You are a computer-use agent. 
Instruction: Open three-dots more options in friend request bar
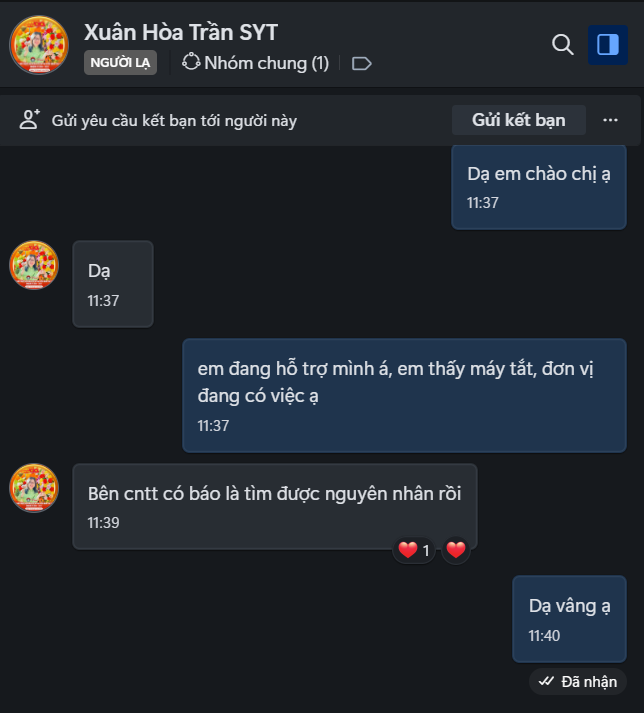click(610, 120)
